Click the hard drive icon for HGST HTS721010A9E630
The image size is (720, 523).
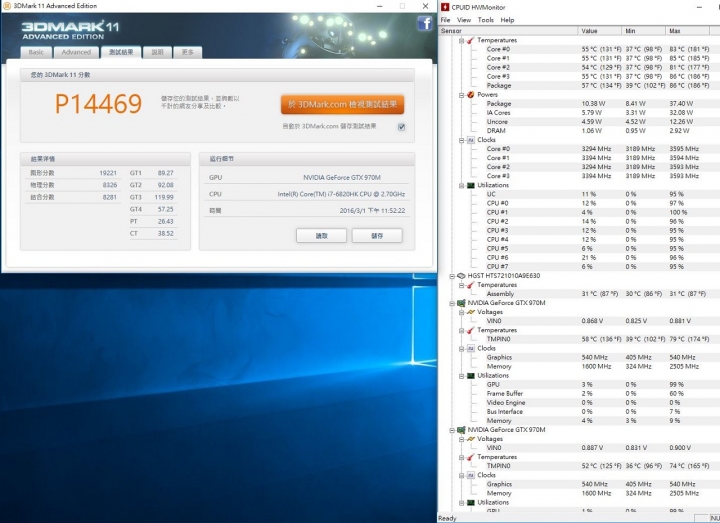point(461,275)
